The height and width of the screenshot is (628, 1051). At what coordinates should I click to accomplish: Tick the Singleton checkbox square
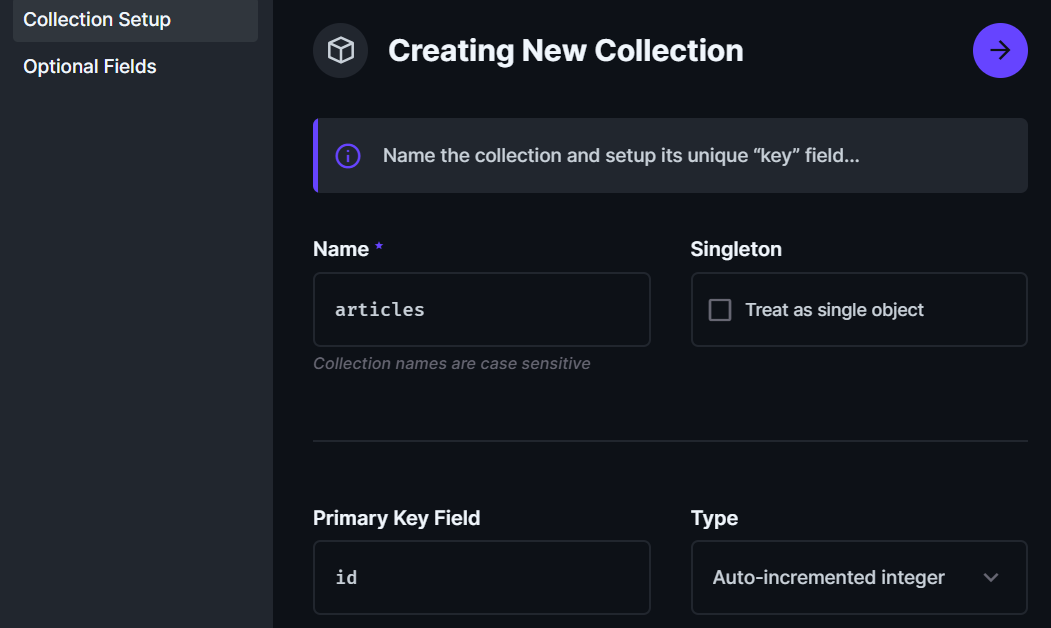tap(720, 310)
